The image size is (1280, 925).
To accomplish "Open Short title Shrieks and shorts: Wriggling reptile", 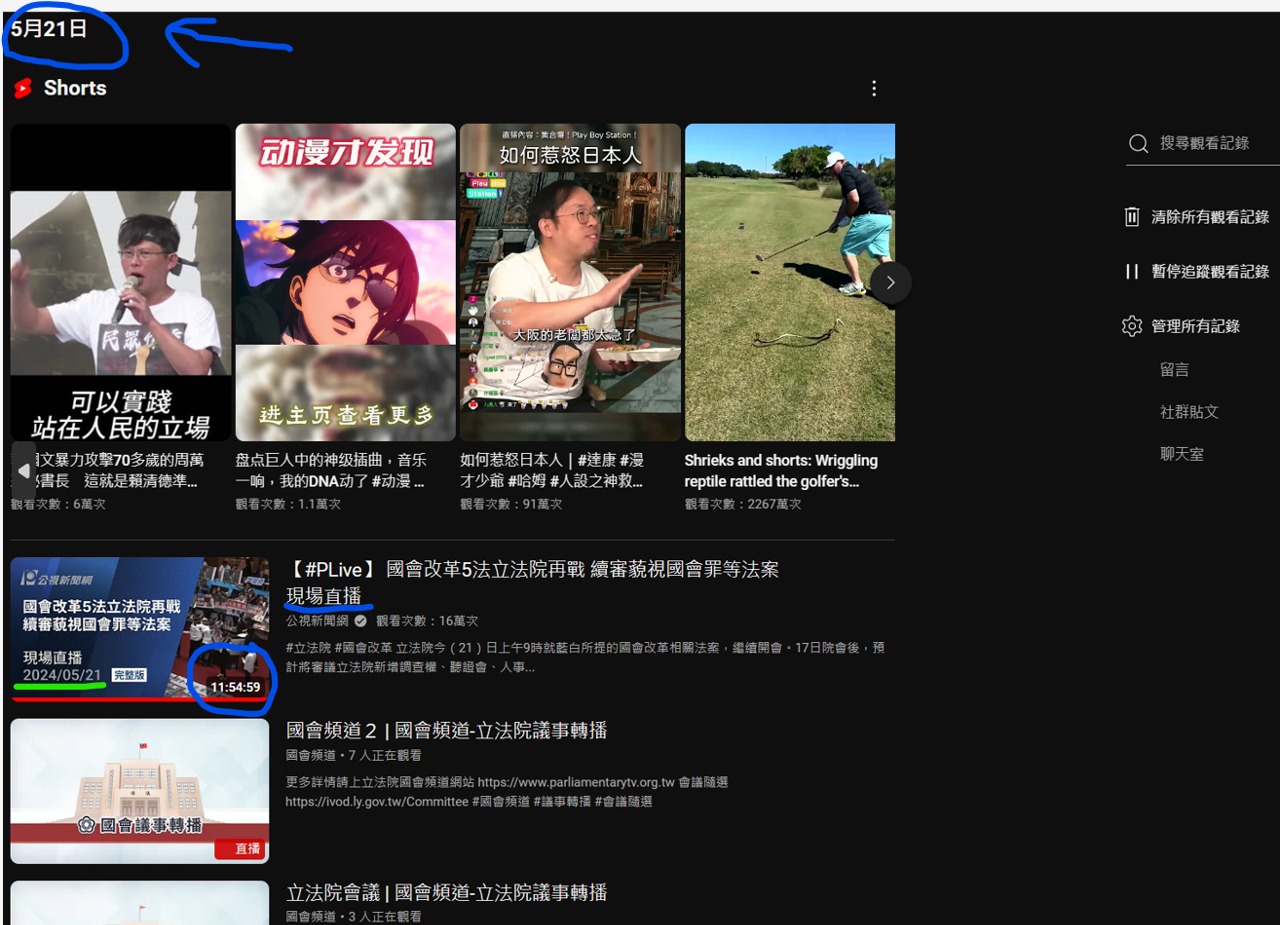I will [x=781, y=471].
